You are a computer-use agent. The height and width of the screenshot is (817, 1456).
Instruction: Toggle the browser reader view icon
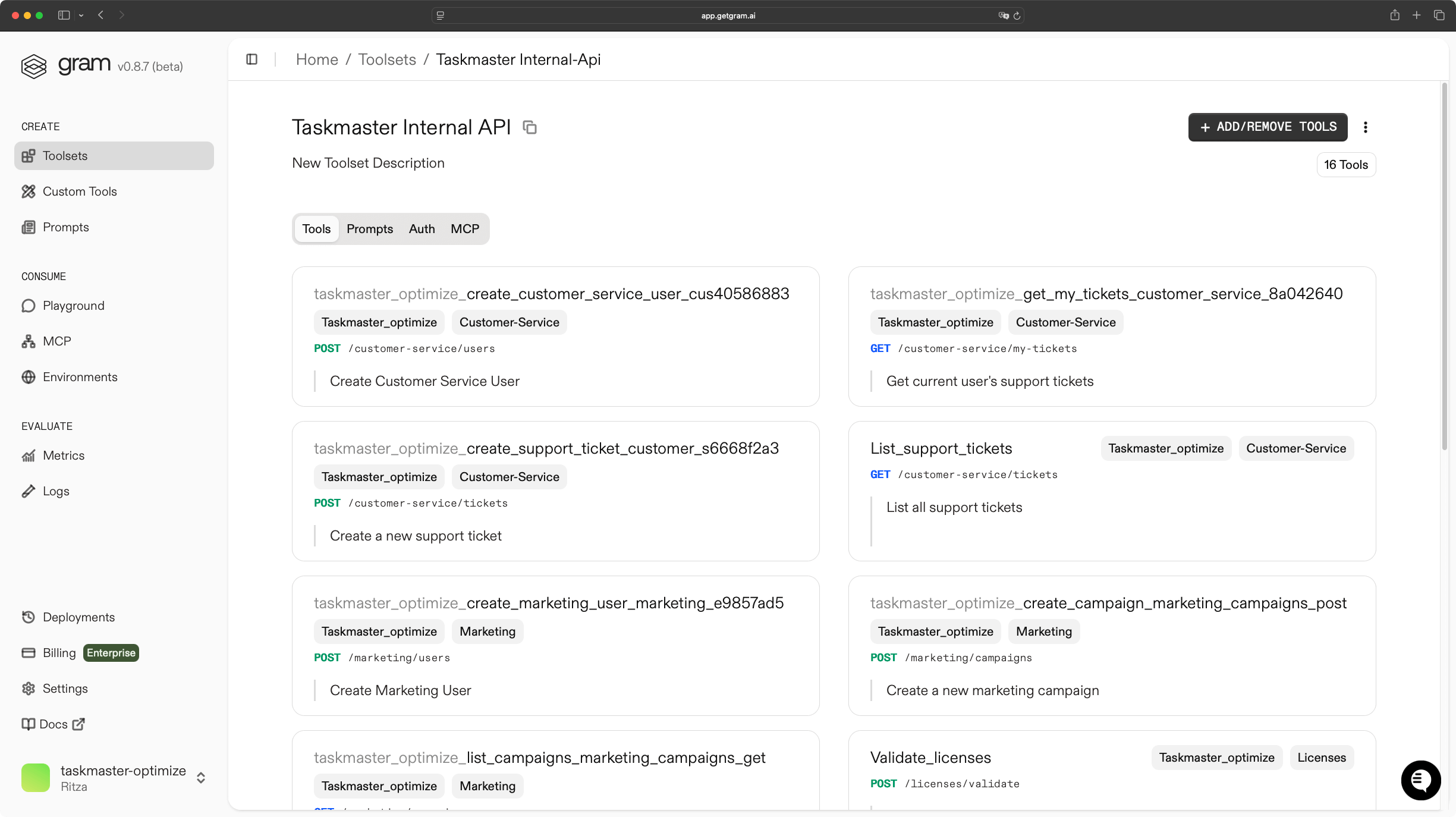pos(440,15)
